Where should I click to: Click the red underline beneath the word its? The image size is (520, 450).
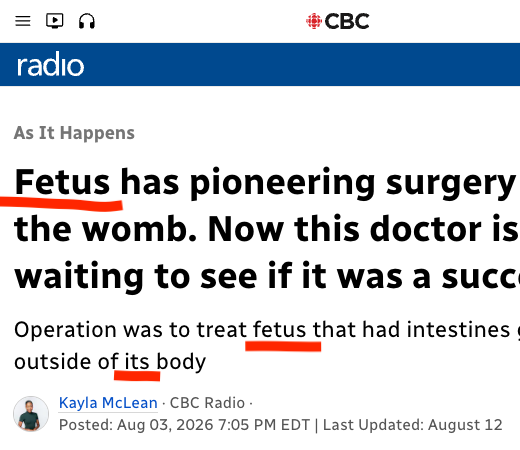(x=137, y=375)
